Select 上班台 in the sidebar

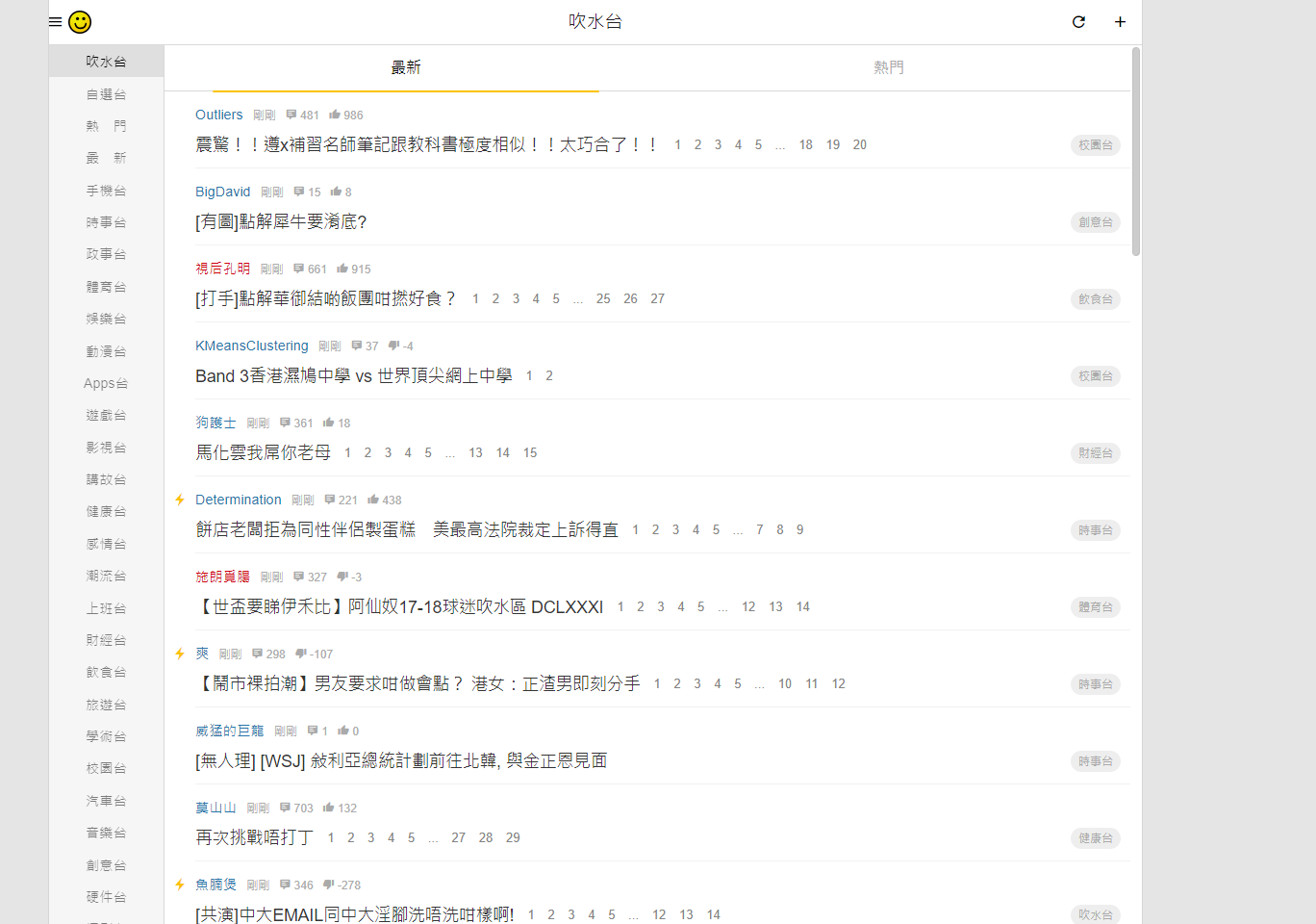(106, 608)
